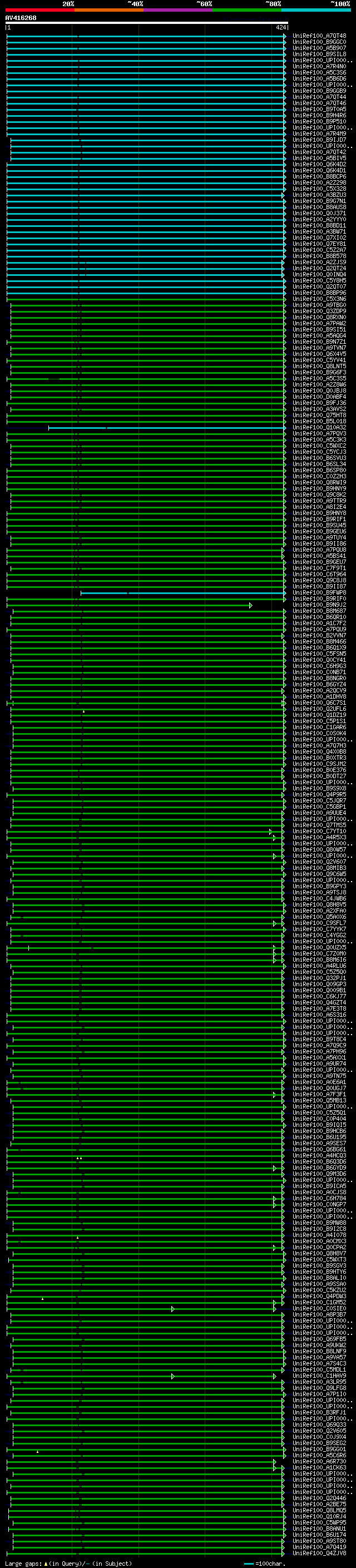Select the UniRef100_Q6K4D2 label
Viewport: 356px width, 1568px height.
click(319, 164)
